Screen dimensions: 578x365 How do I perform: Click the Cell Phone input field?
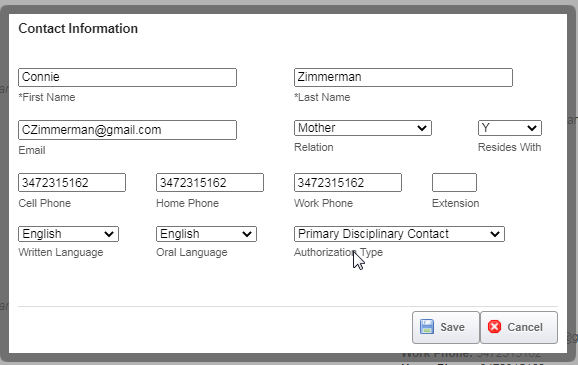tap(72, 182)
